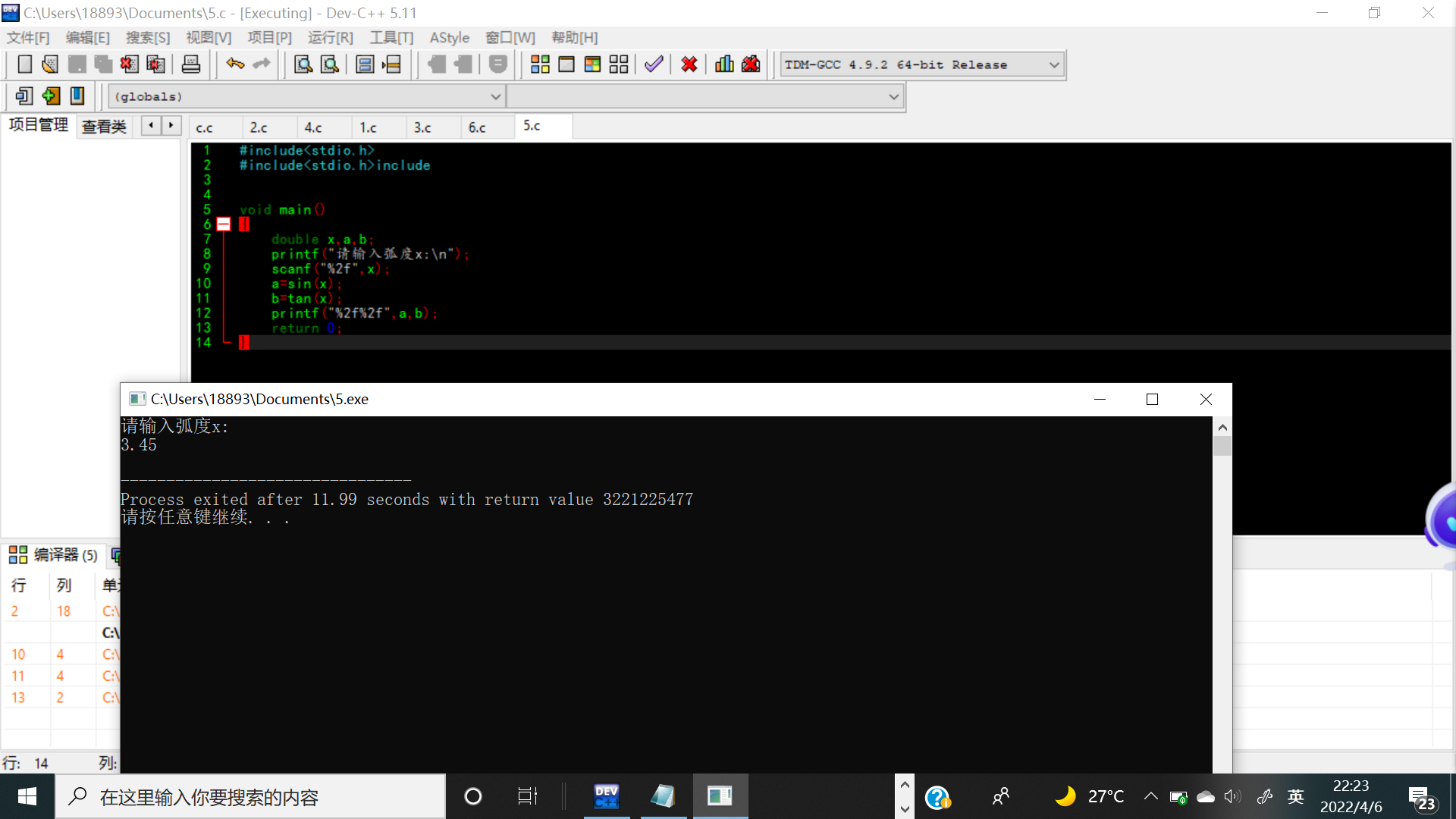
Task: Open the empty member function dropdown
Action: [x=704, y=97]
